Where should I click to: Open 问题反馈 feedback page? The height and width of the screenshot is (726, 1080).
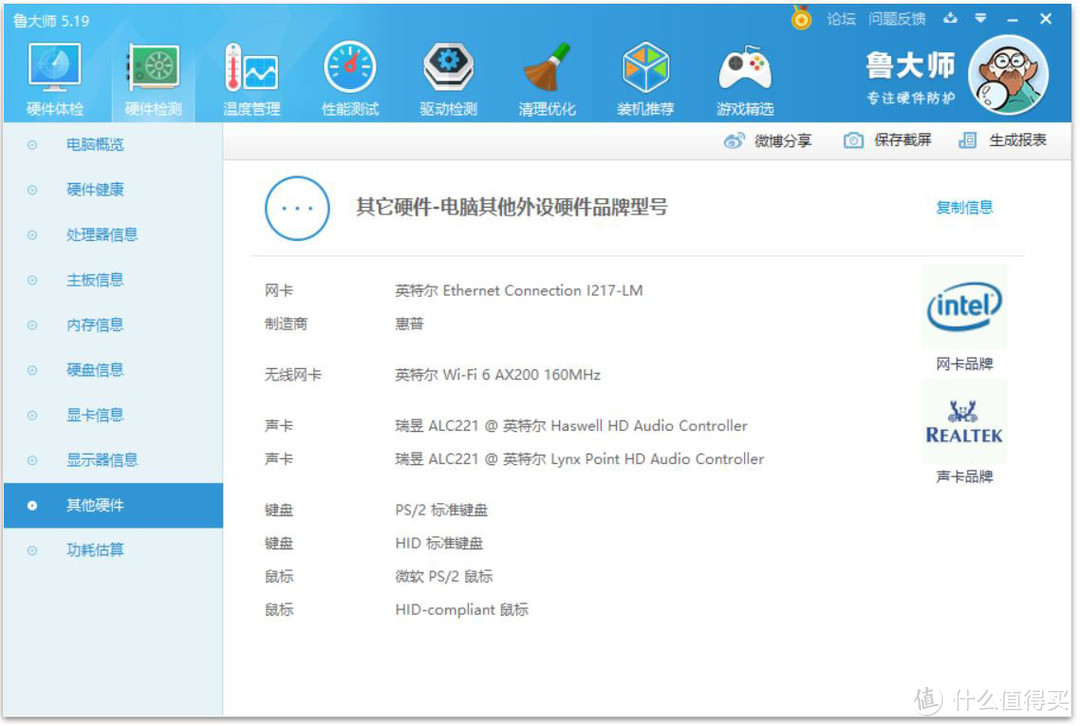(x=896, y=18)
